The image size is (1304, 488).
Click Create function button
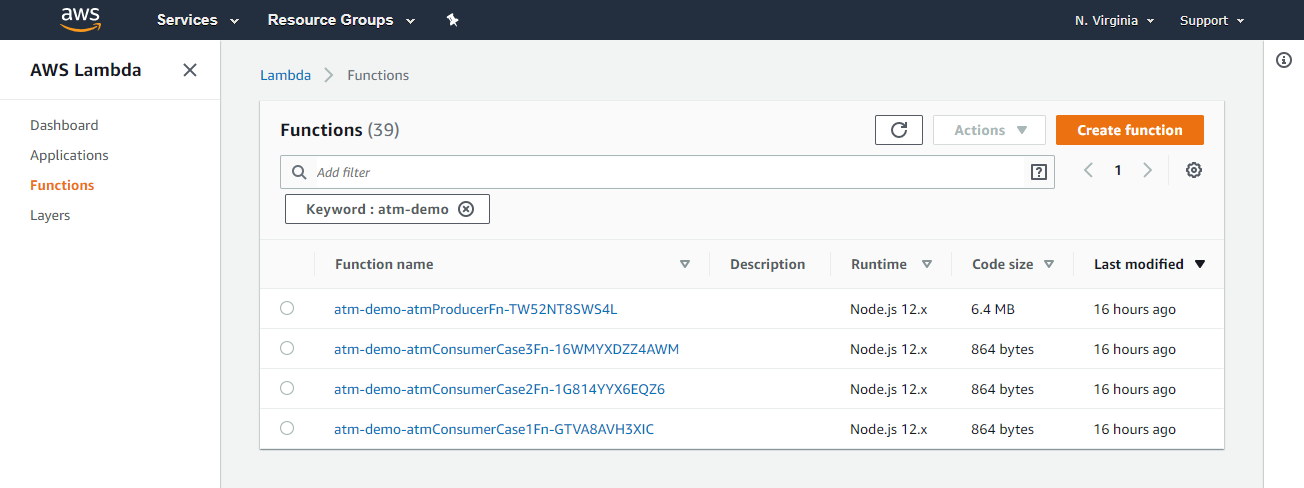pyautogui.click(x=1130, y=130)
